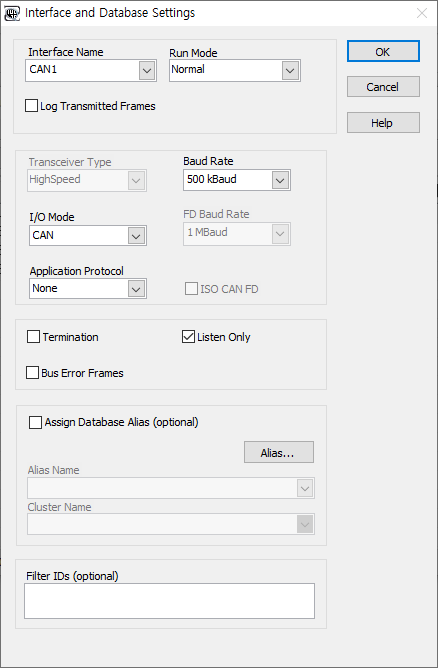Close the Interface and Database Settings dialog
This screenshot has height=668, width=438.
click(x=422, y=14)
